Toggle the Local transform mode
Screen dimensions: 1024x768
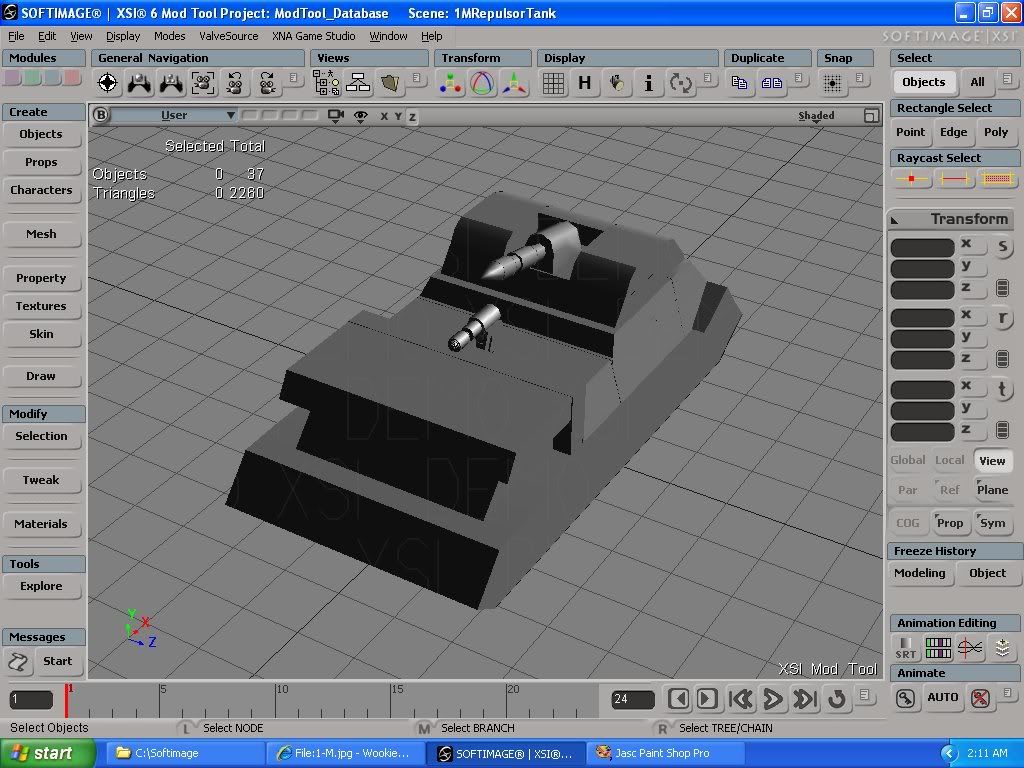(950, 460)
